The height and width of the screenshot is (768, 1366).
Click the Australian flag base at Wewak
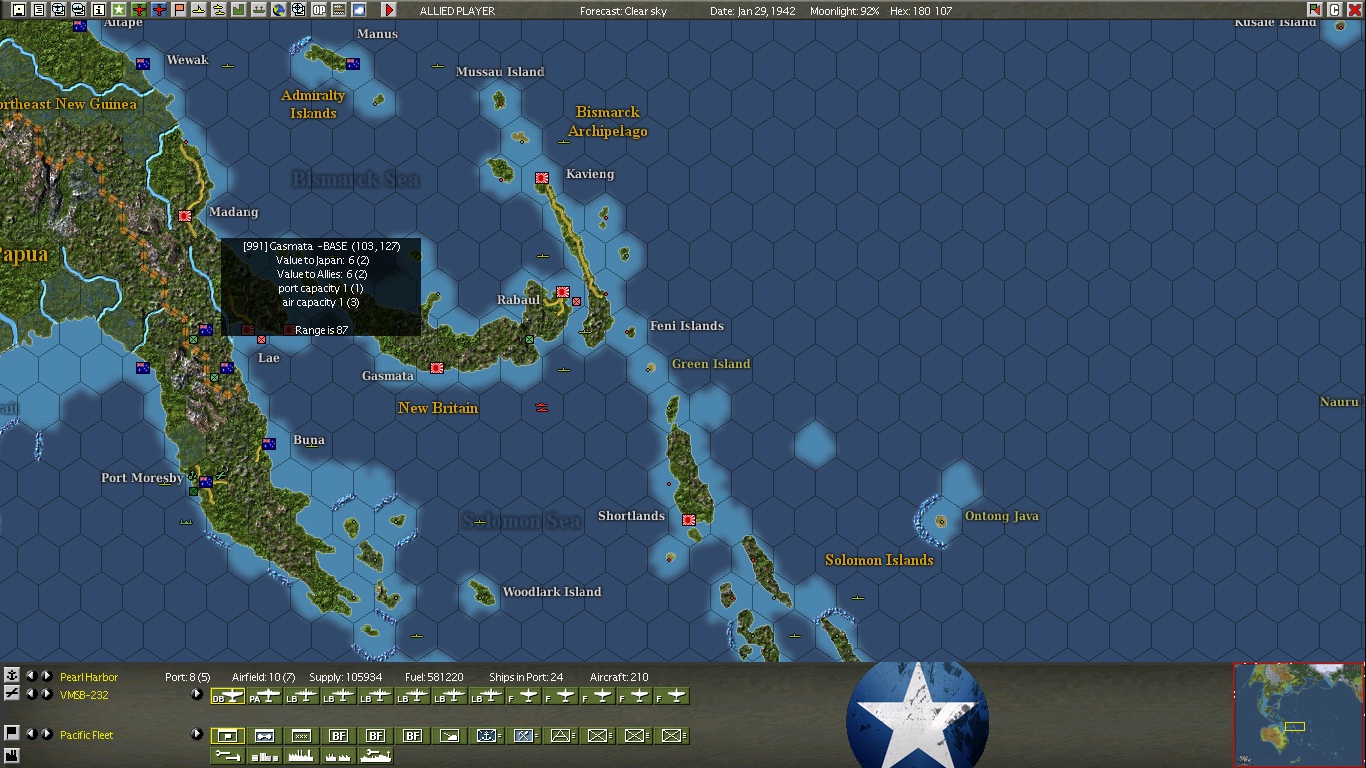pos(143,64)
